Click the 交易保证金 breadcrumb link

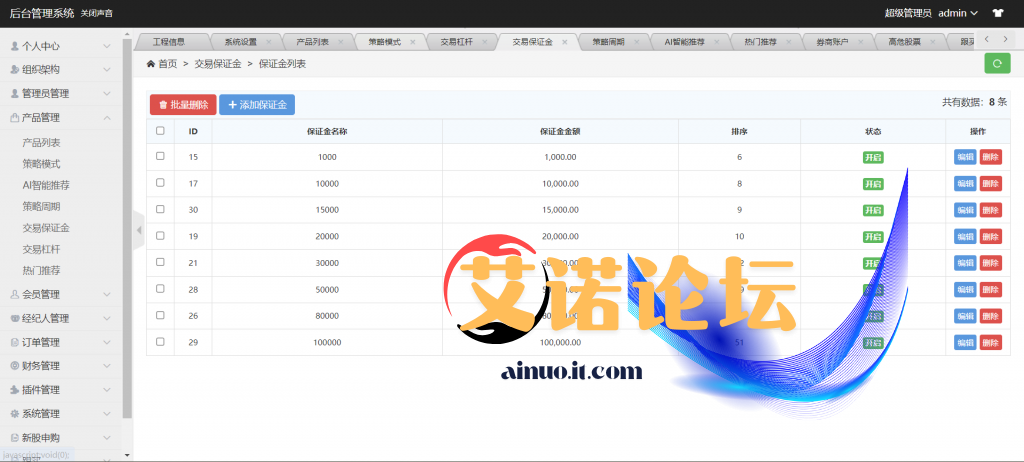(x=218, y=63)
